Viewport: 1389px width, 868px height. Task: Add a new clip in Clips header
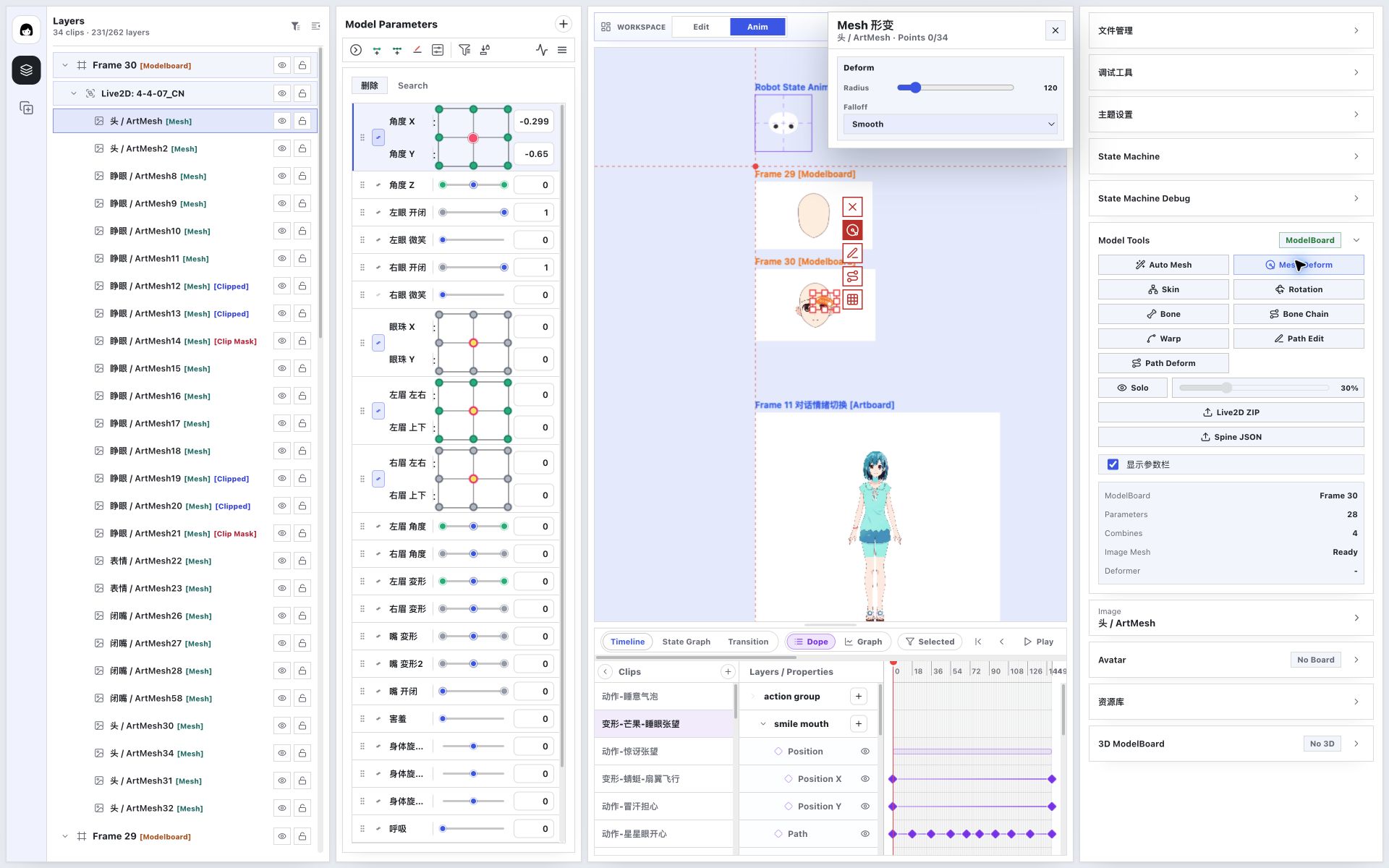pyautogui.click(x=728, y=672)
